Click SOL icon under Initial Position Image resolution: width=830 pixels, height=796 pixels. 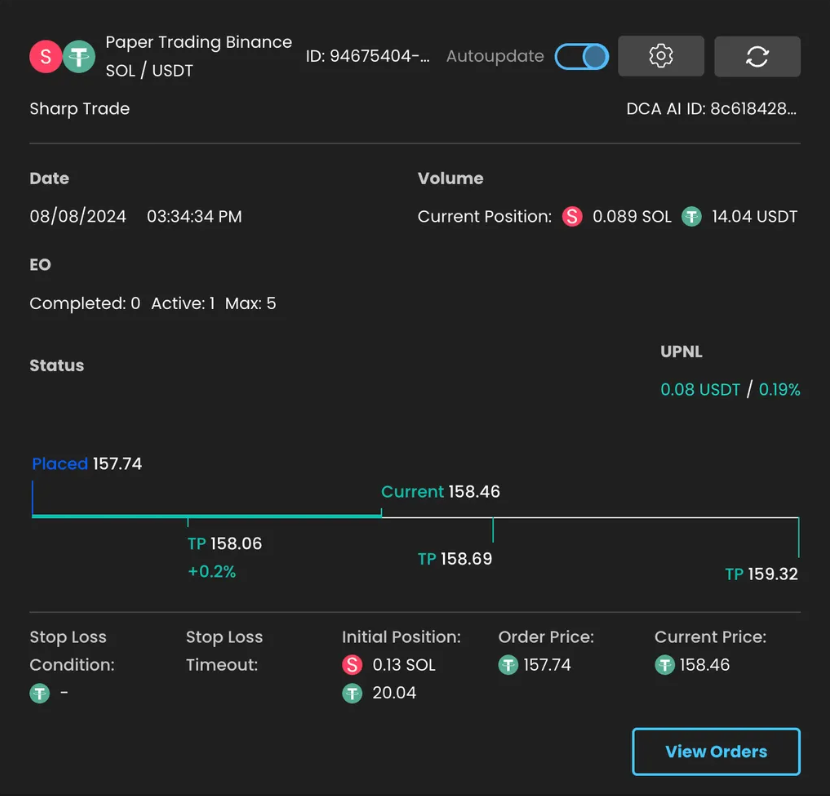(352, 665)
